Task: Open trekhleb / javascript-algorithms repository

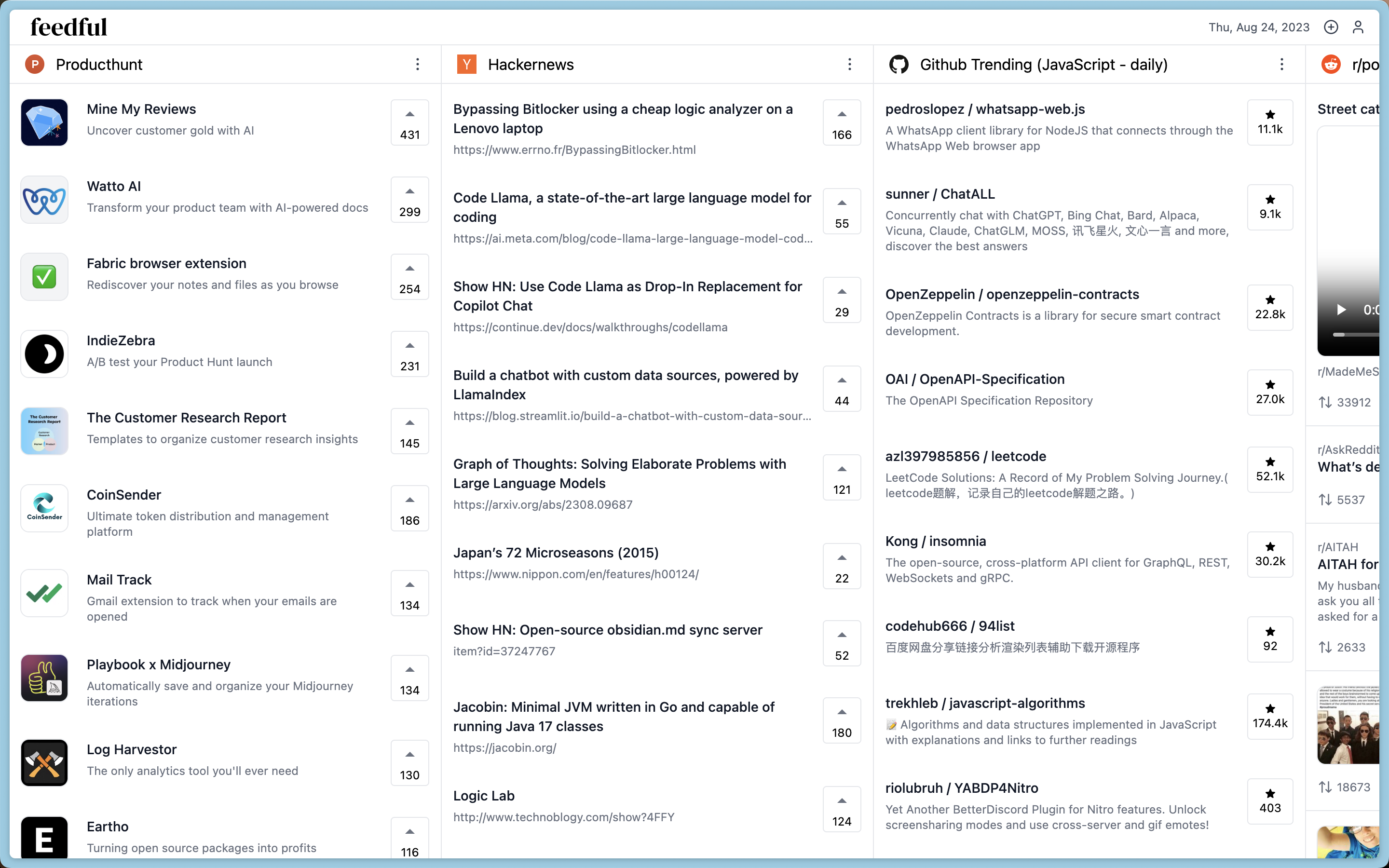Action: 985,703
